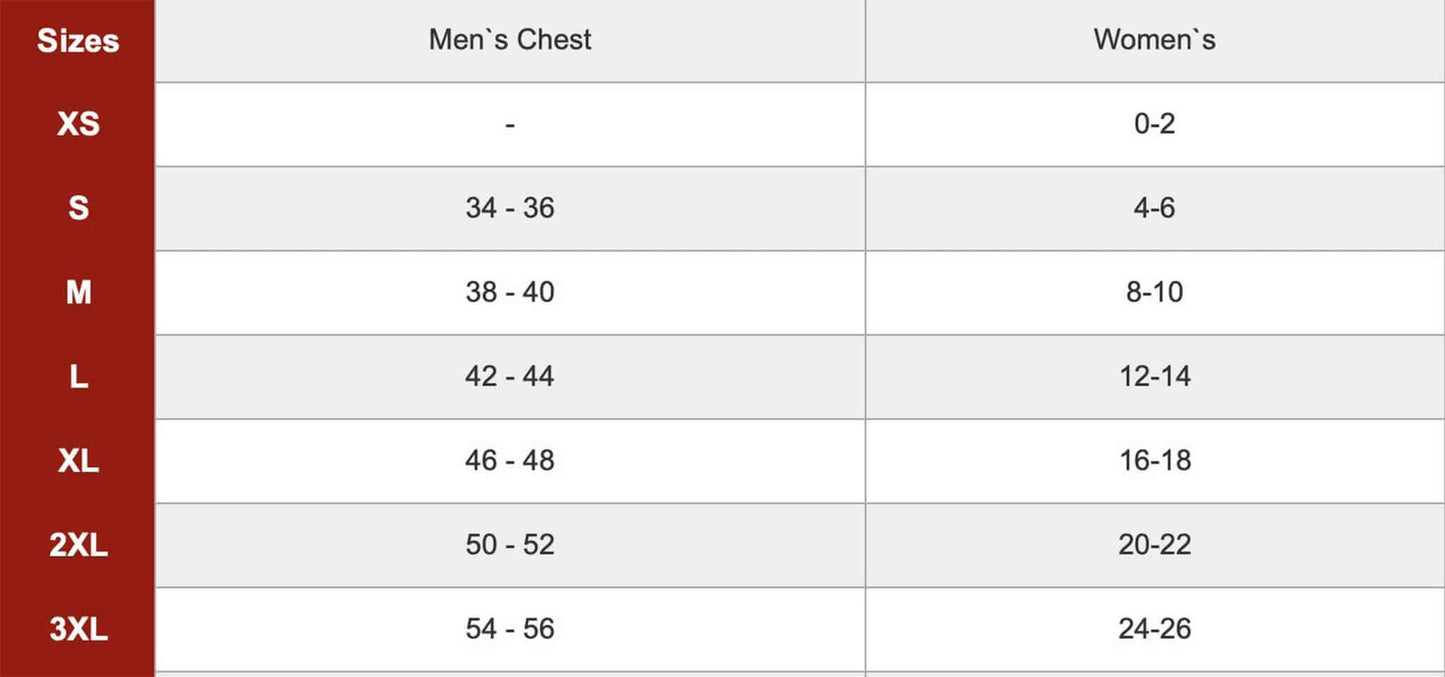Select the 46 - 48 chest cell
1445x677 pixels.
click(x=510, y=460)
